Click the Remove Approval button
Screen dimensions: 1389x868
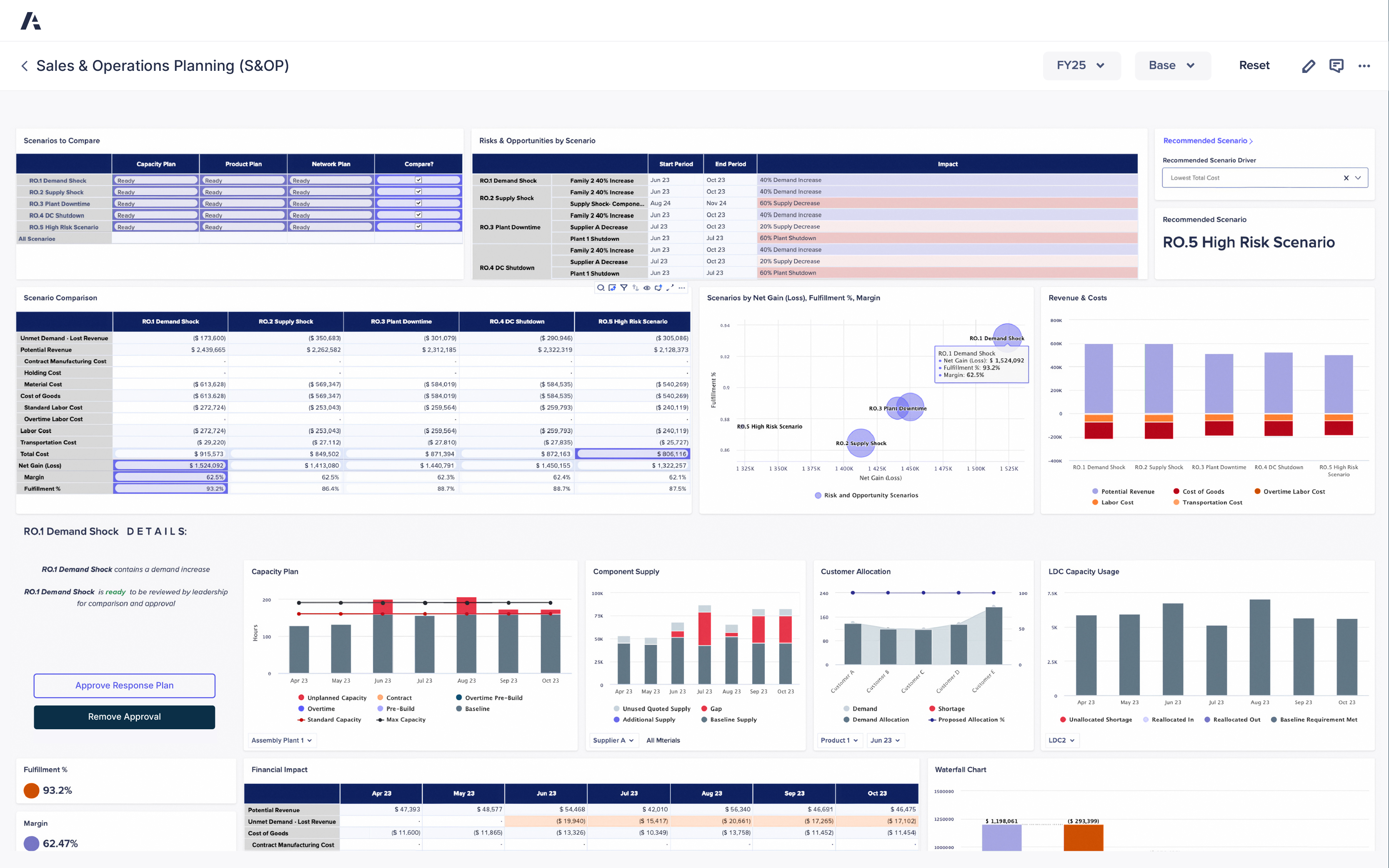[124, 716]
